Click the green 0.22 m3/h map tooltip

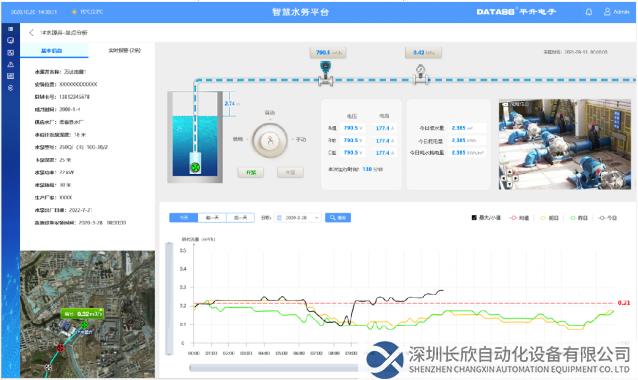click(82, 314)
